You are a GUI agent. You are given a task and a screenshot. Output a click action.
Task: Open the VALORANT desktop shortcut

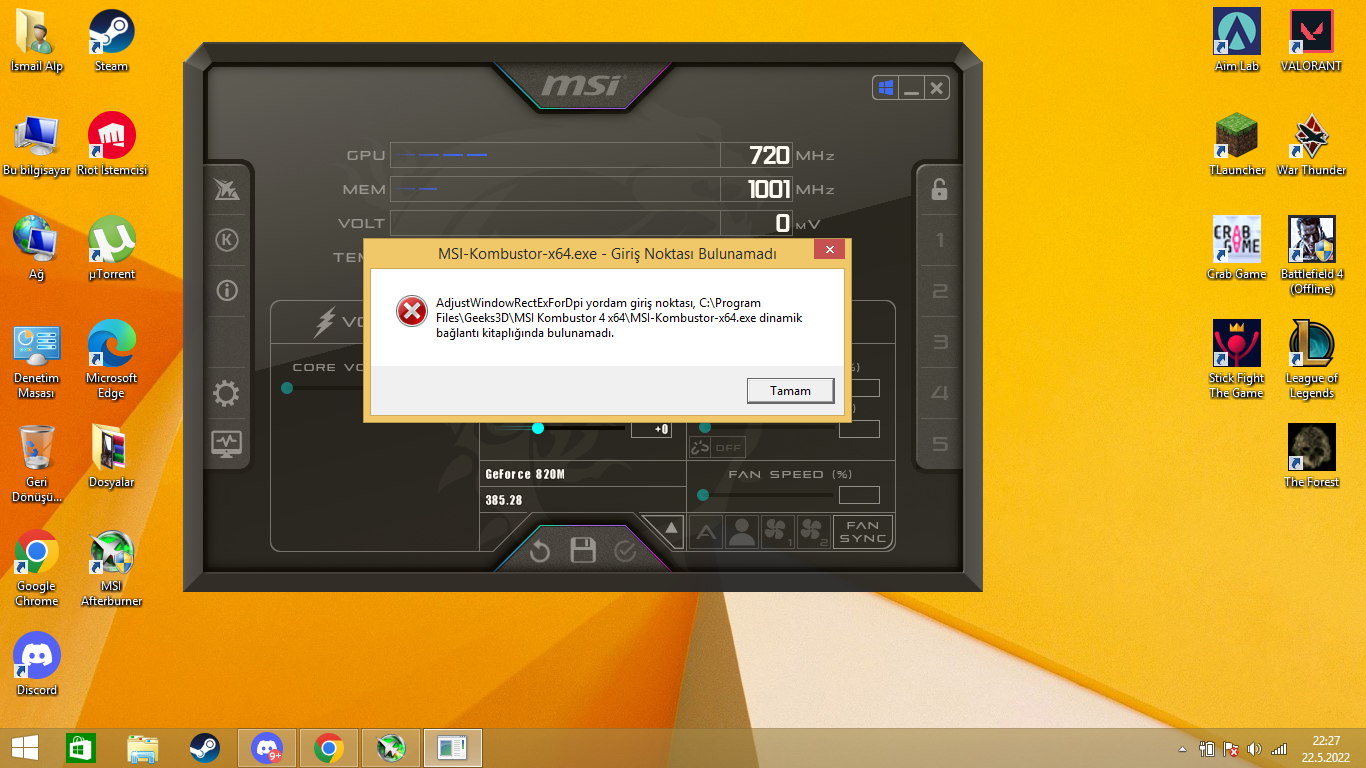point(1311,41)
